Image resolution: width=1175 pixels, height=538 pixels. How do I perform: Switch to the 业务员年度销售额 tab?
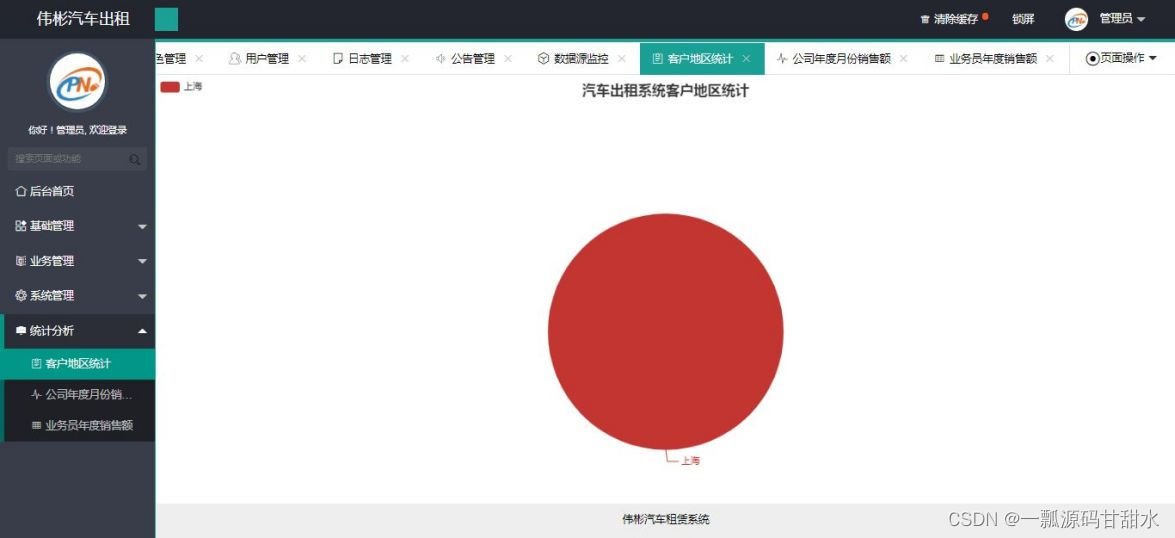pyautogui.click(x=993, y=58)
